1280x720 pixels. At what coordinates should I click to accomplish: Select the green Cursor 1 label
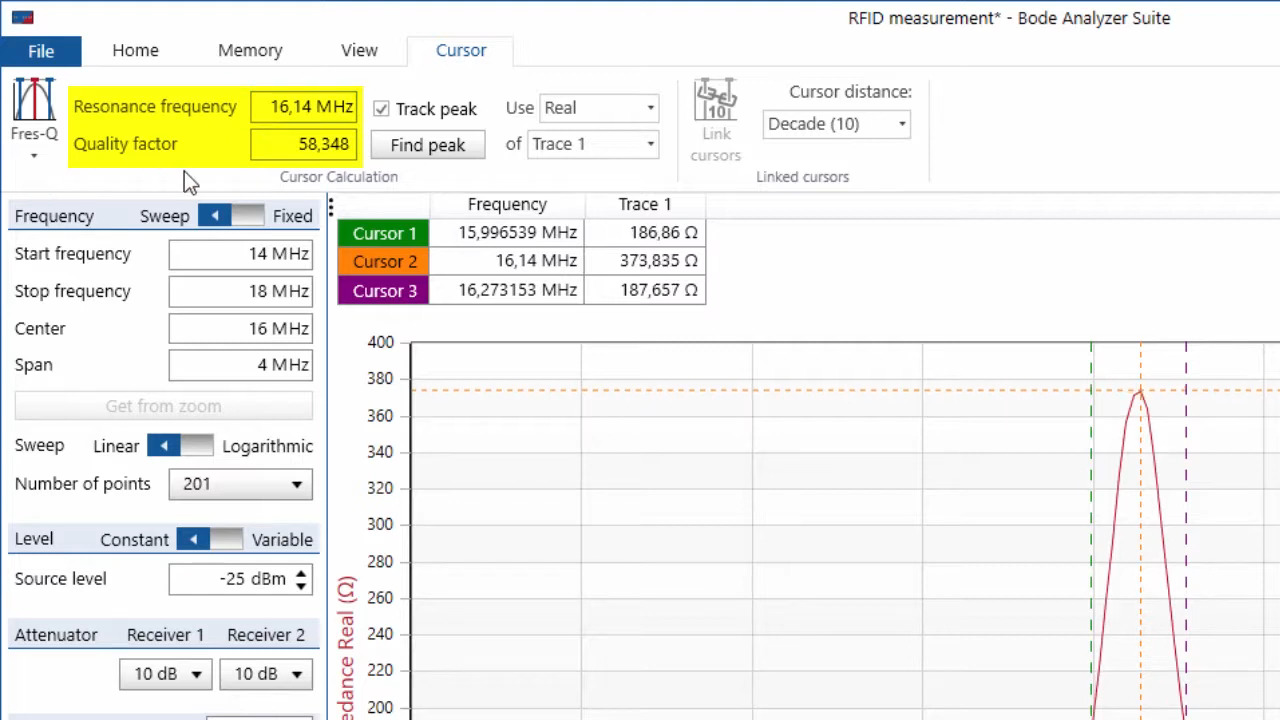[384, 233]
